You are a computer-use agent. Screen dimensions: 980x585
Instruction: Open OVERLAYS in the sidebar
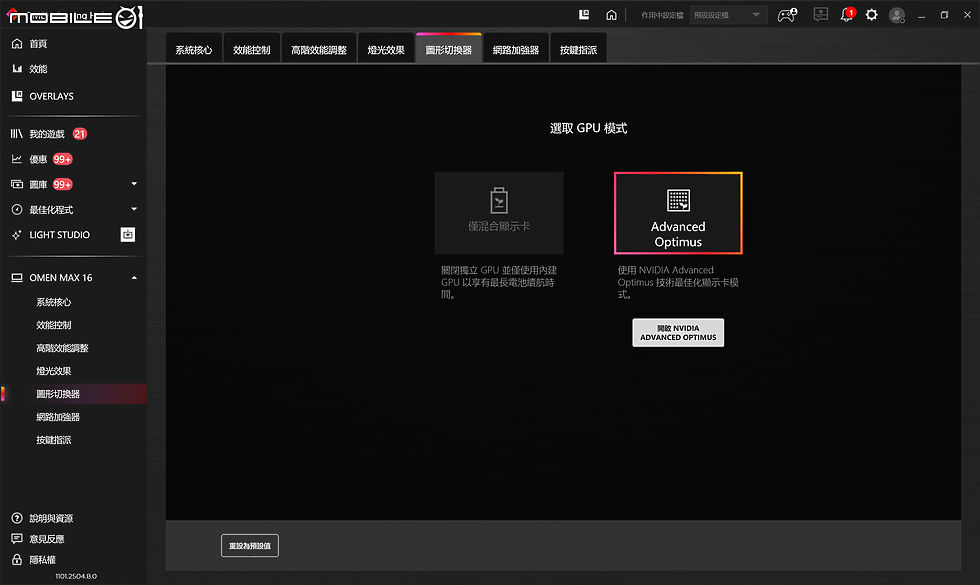pos(51,96)
